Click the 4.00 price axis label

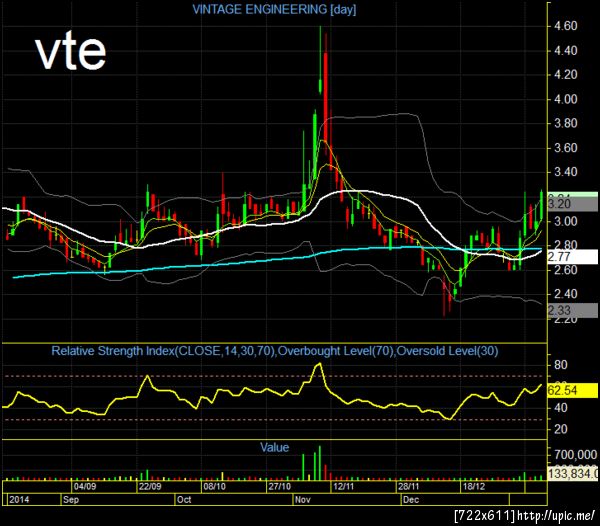[566, 99]
